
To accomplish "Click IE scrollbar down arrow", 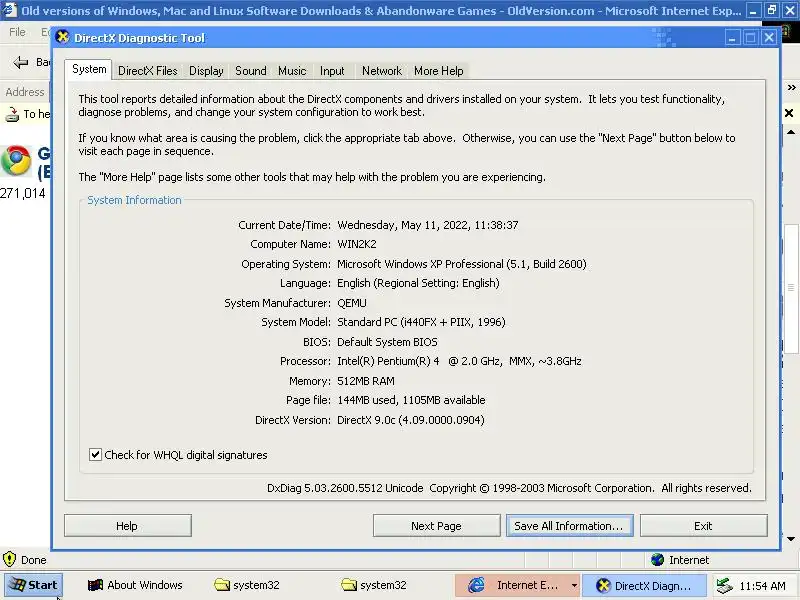I will pos(791,539).
